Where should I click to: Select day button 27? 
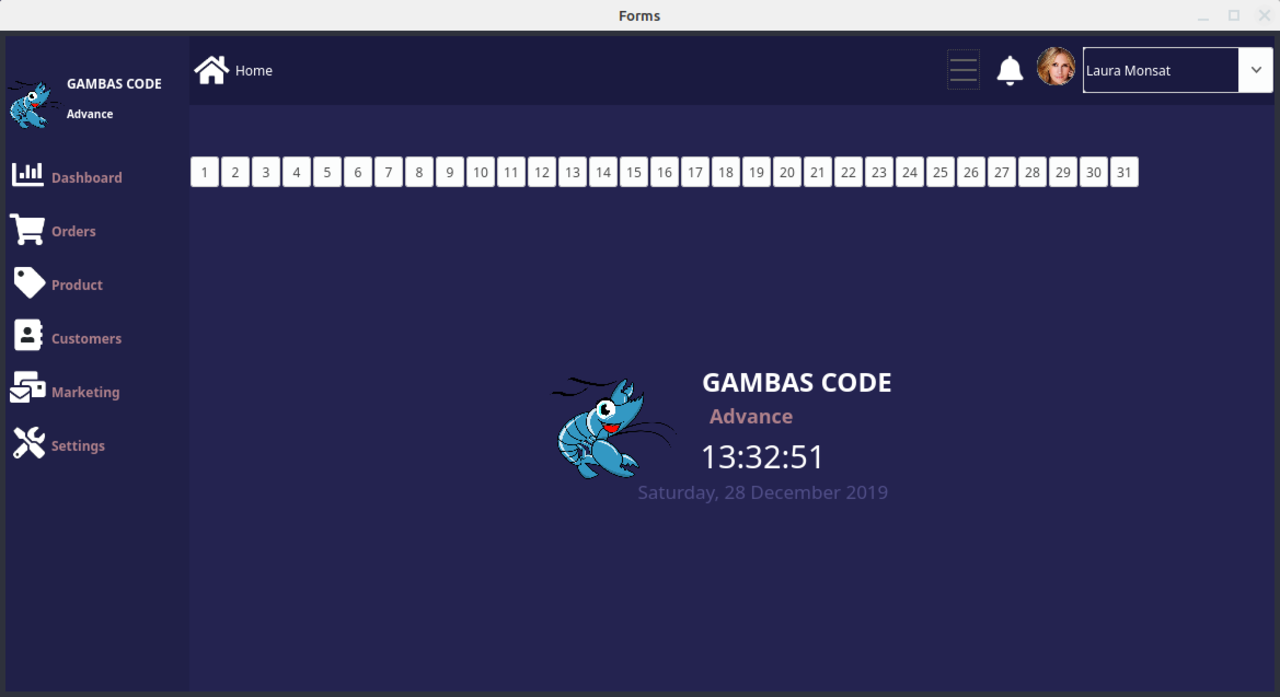point(1002,172)
